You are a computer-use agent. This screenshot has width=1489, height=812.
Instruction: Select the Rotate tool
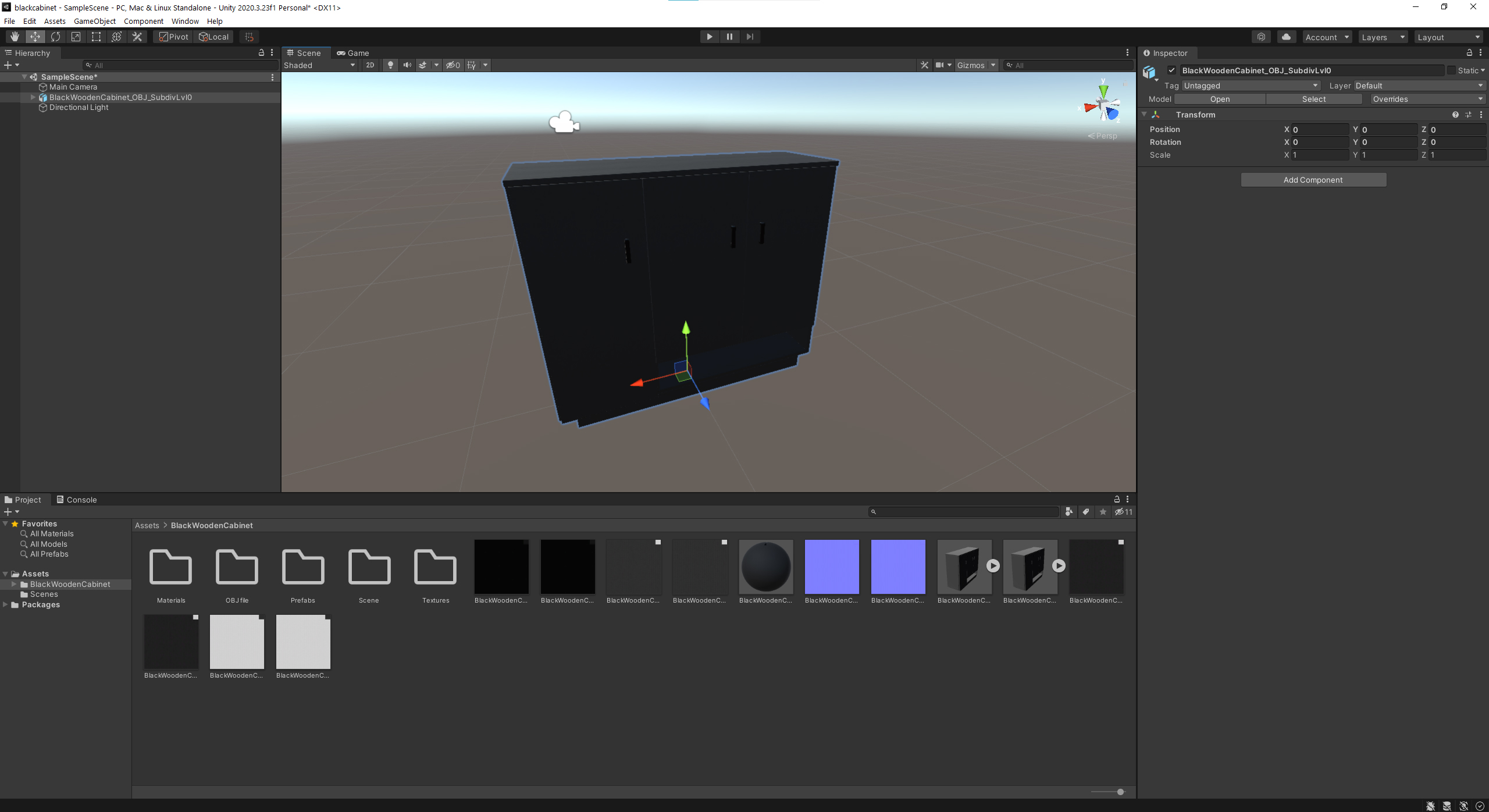(55, 37)
